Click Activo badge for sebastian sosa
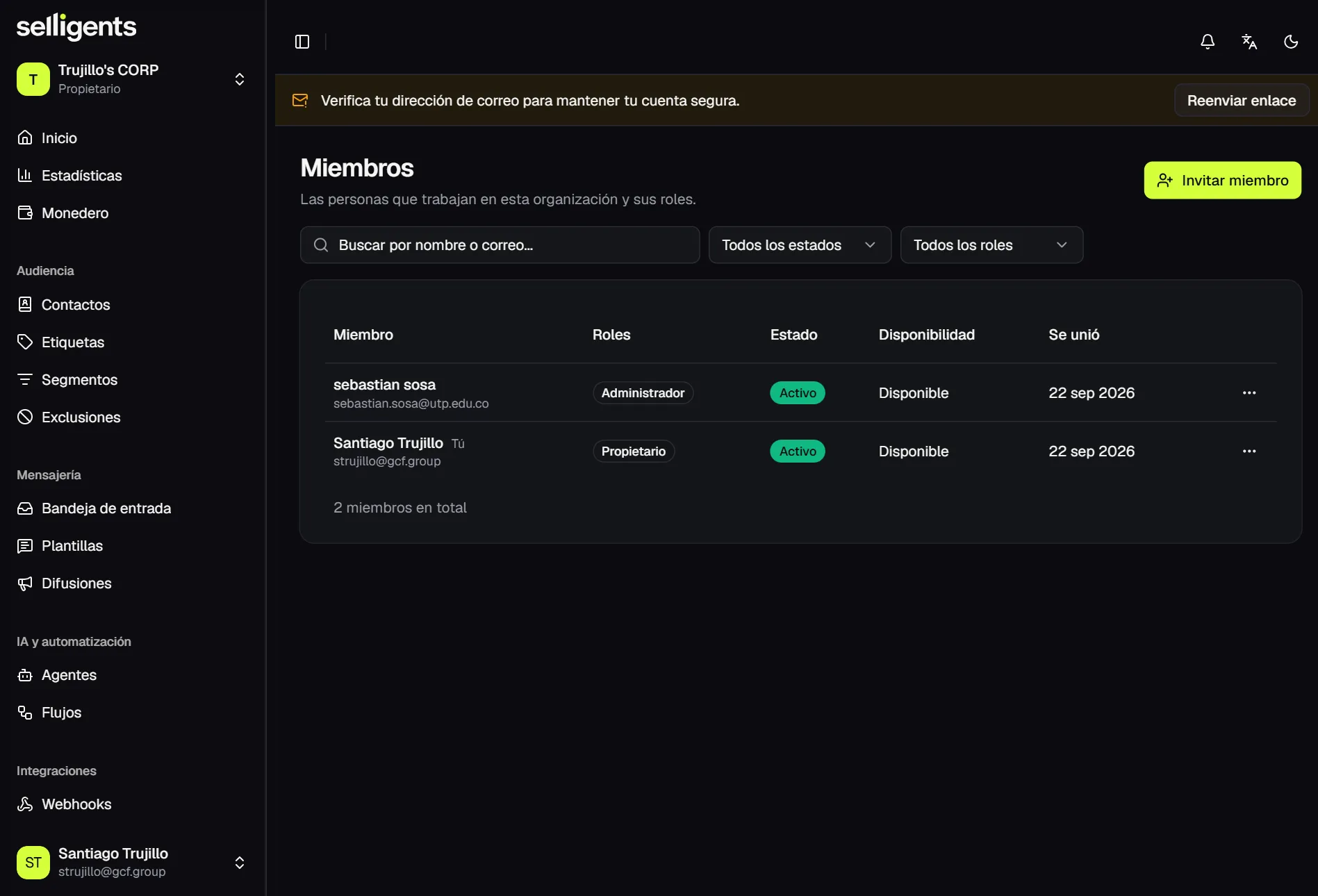This screenshot has width=1318, height=896. coord(798,393)
